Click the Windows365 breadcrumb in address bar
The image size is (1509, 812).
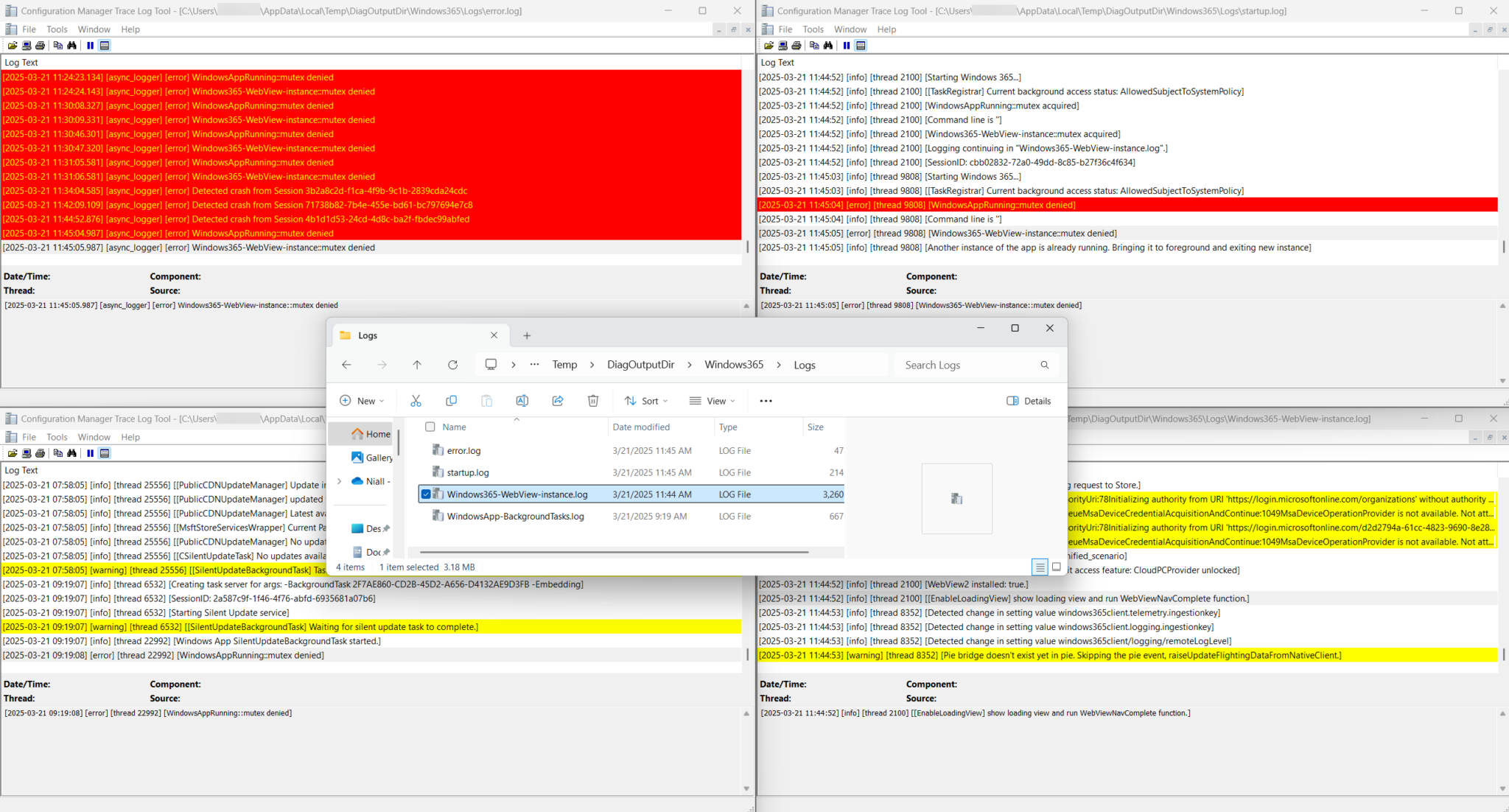(x=734, y=365)
